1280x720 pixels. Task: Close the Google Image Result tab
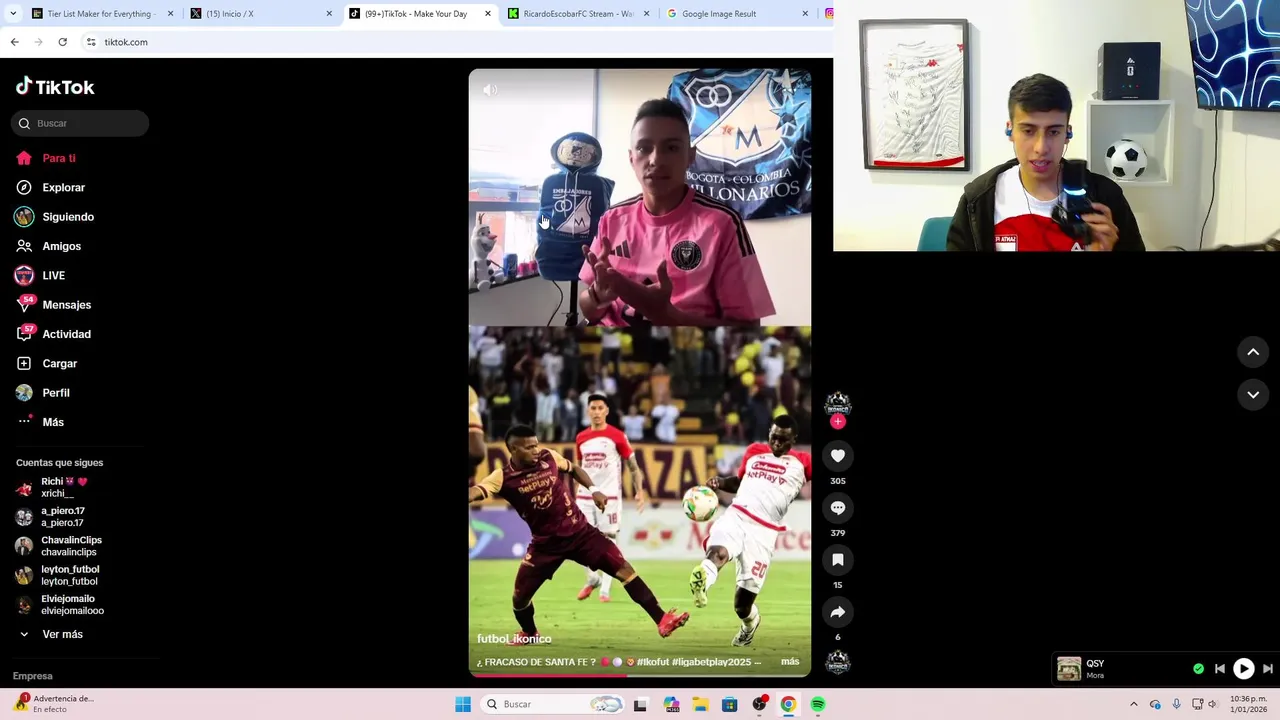[x=805, y=14]
